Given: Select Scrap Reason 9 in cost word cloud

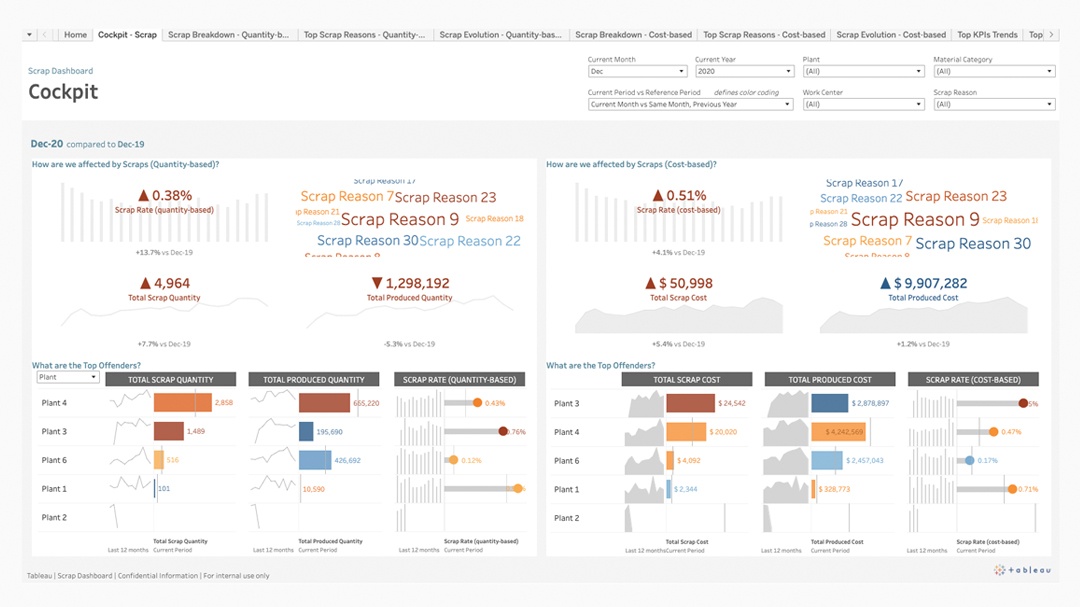Looking at the screenshot, I should coord(915,219).
